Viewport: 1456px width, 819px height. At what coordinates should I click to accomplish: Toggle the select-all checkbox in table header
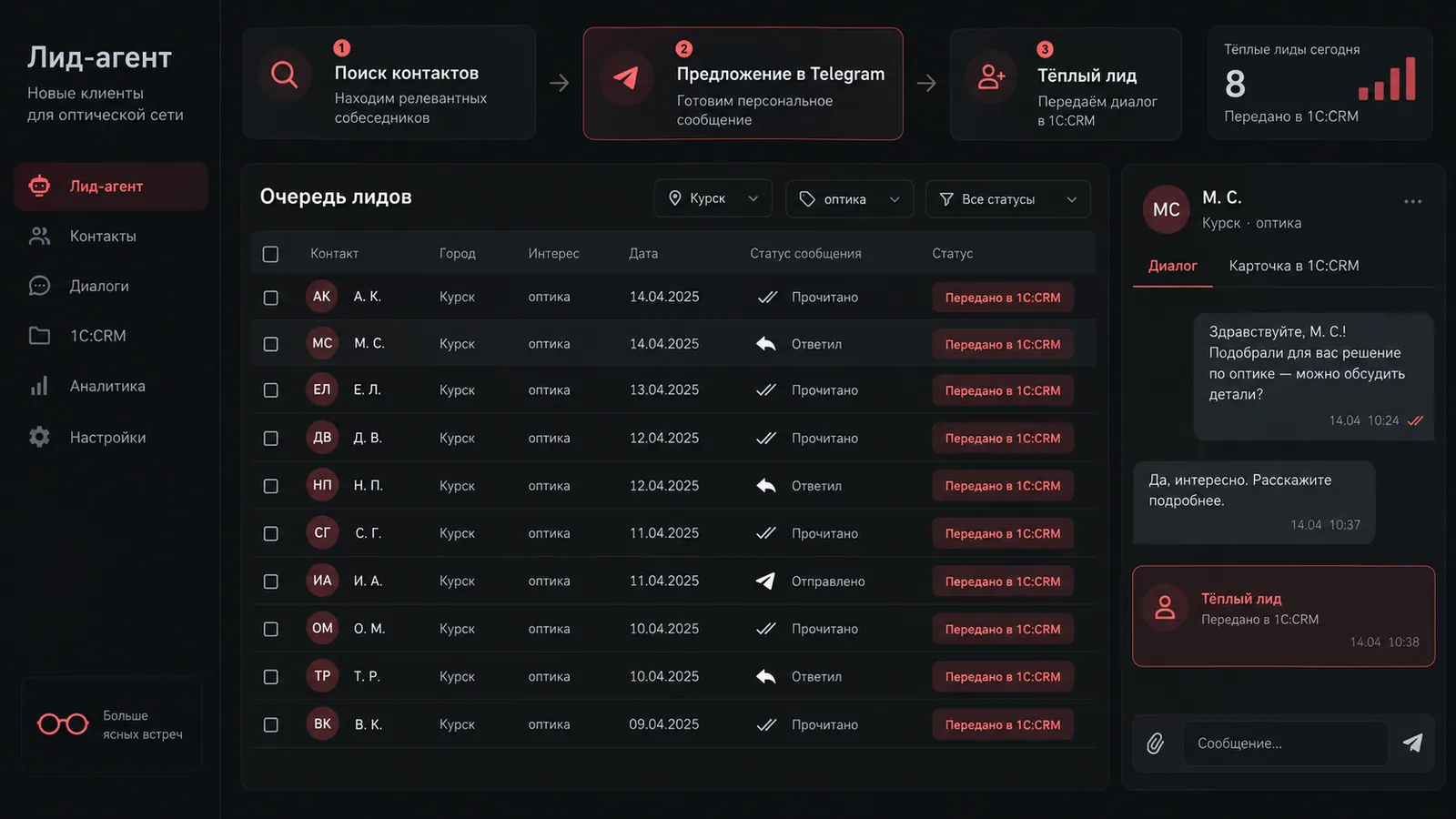[x=270, y=254]
